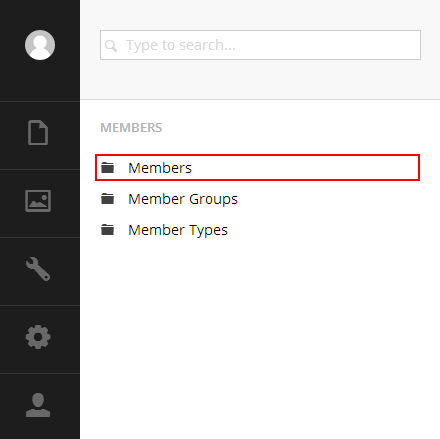This screenshot has height=439, width=440.
Task: Open the user profile avatar
Action: [40, 45]
